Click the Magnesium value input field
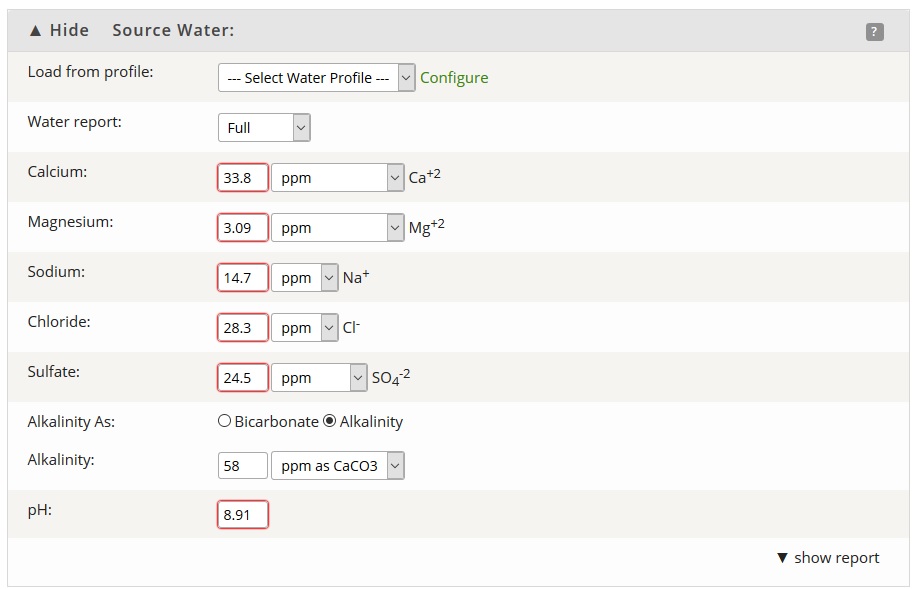Image resolution: width=917 pixels, height=589 pixels. (x=243, y=228)
